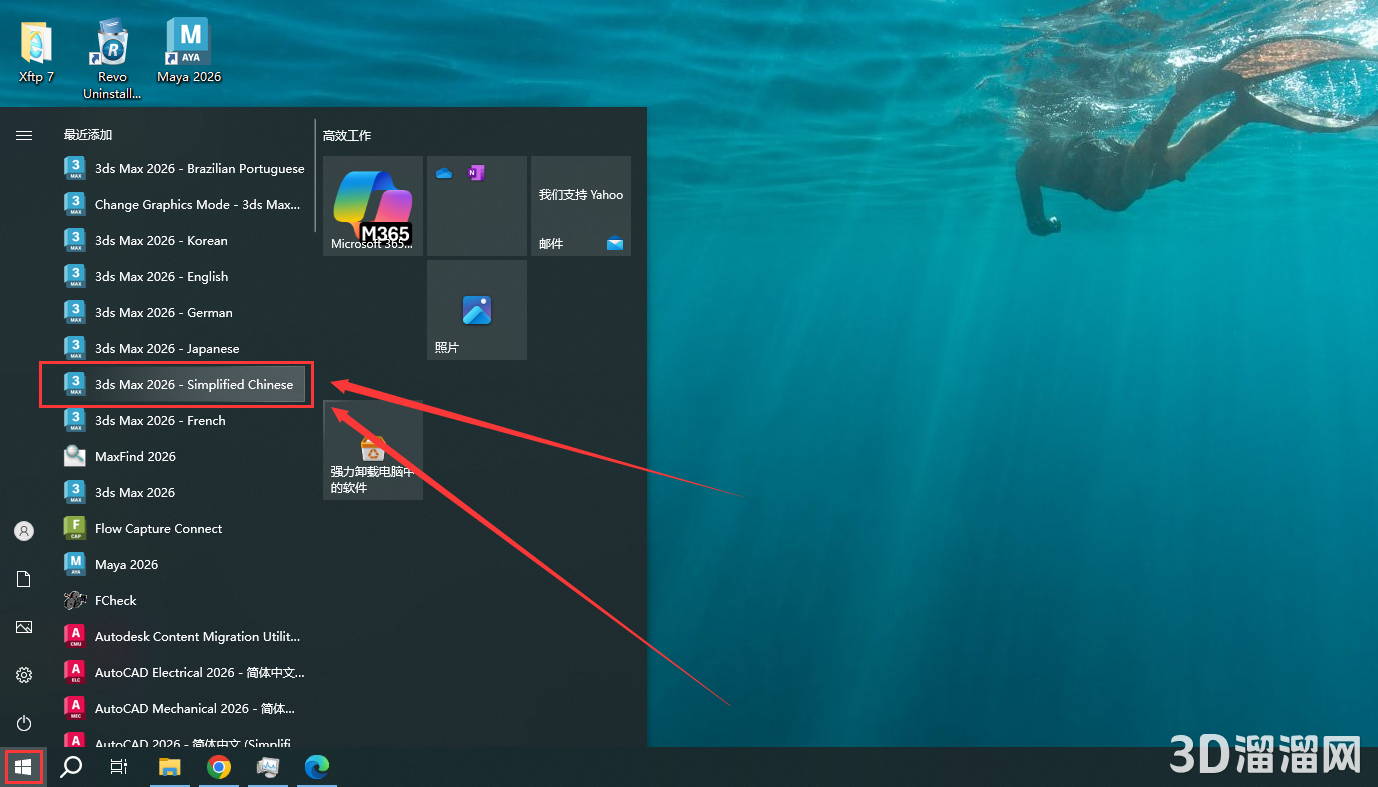This screenshot has width=1378, height=787.
Task: Open Pictures from the Start rail
Action: pyautogui.click(x=24, y=627)
